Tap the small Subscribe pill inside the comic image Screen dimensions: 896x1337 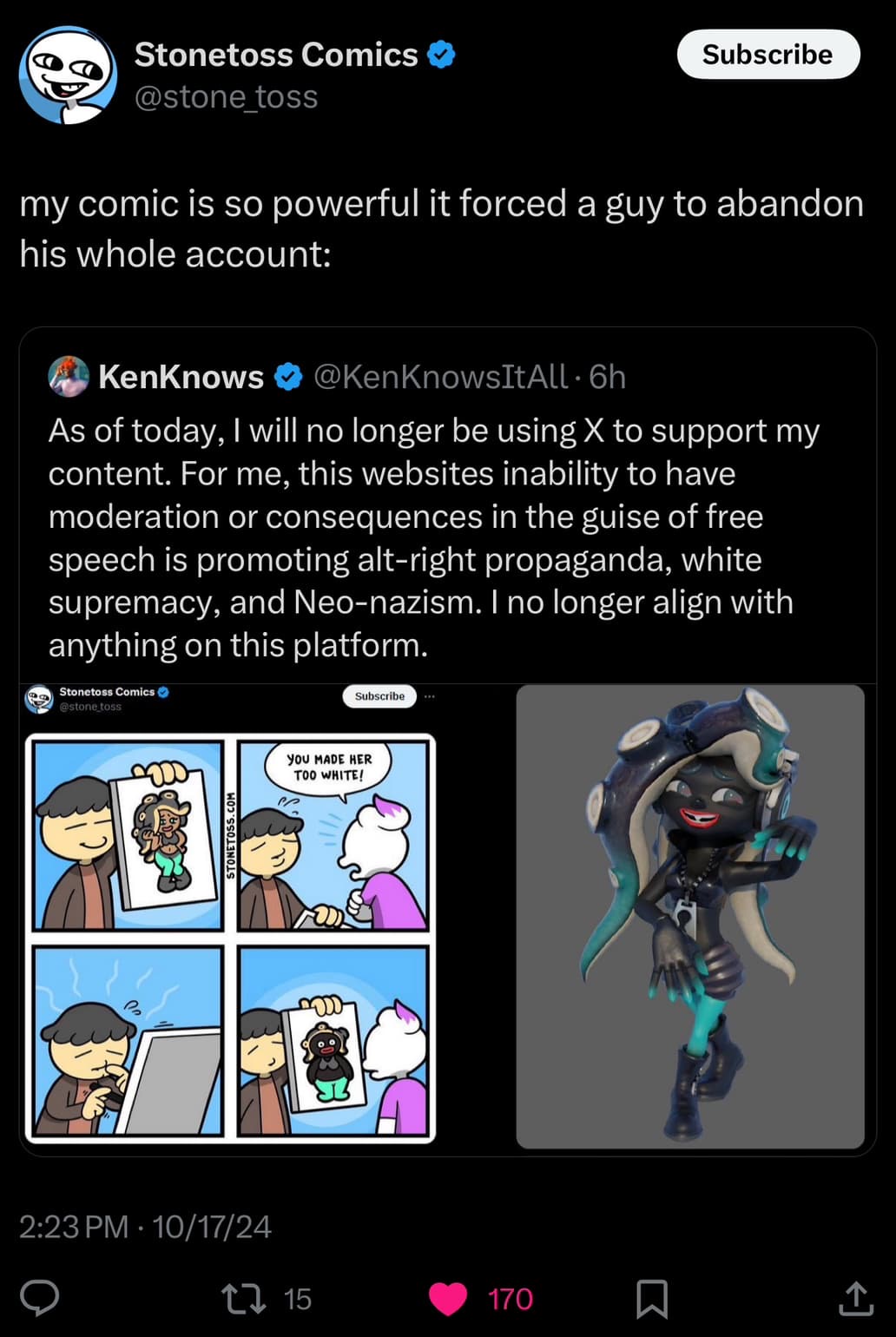pos(379,696)
